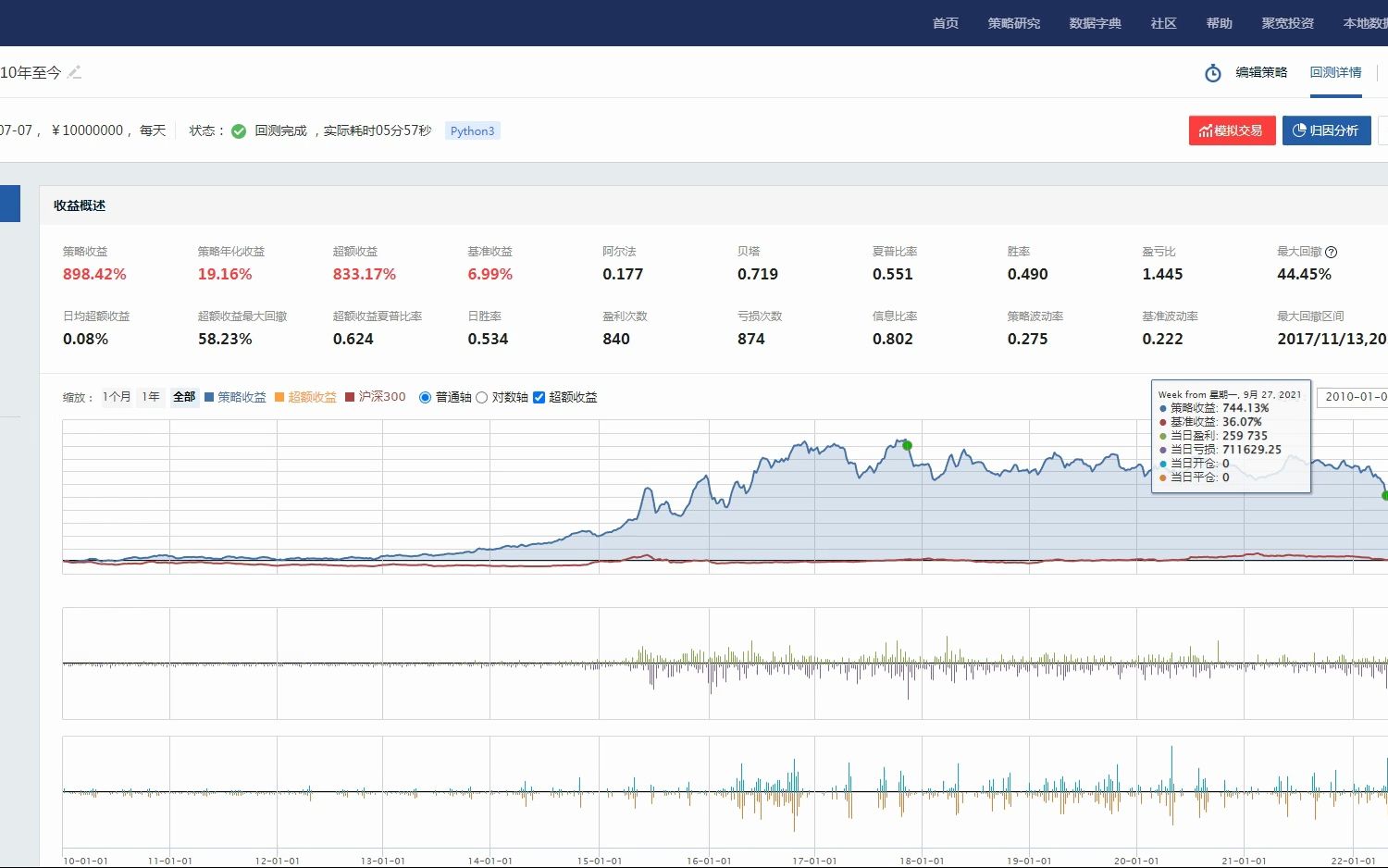Click the pencil edit icon beside title

click(75, 72)
